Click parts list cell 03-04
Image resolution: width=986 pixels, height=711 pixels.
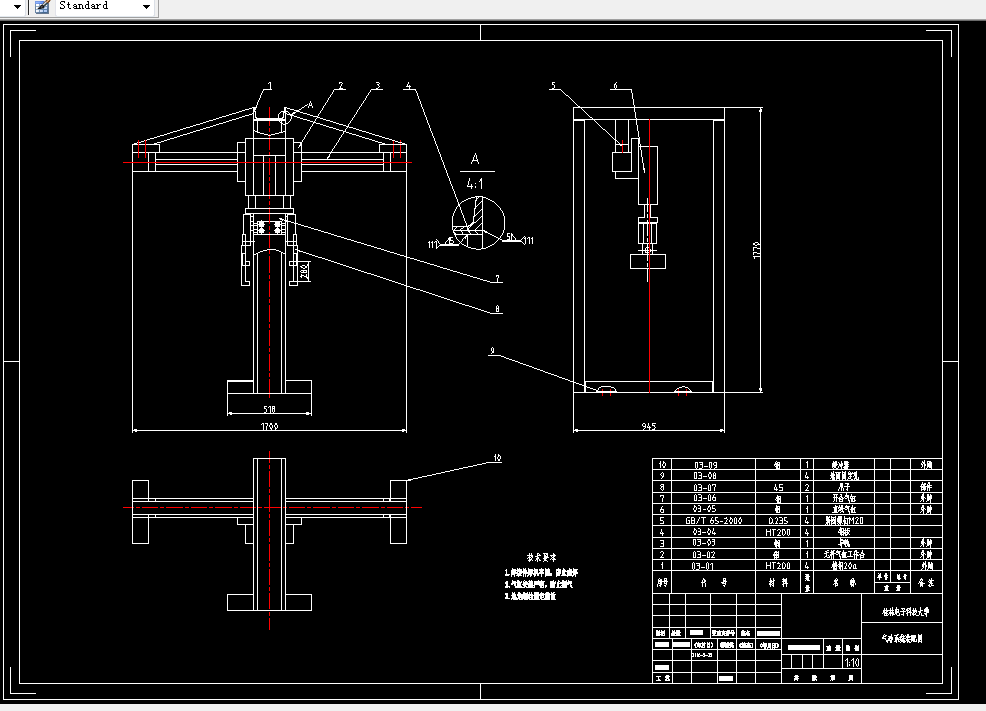(705, 532)
